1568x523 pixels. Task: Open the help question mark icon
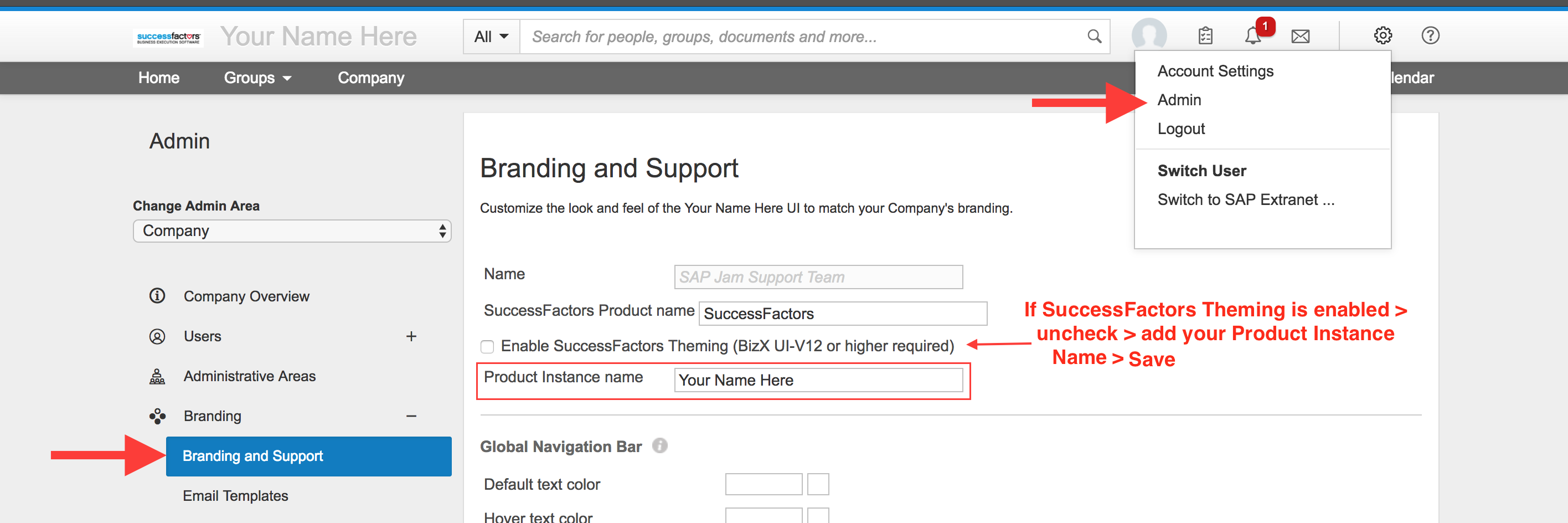(x=1430, y=36)
